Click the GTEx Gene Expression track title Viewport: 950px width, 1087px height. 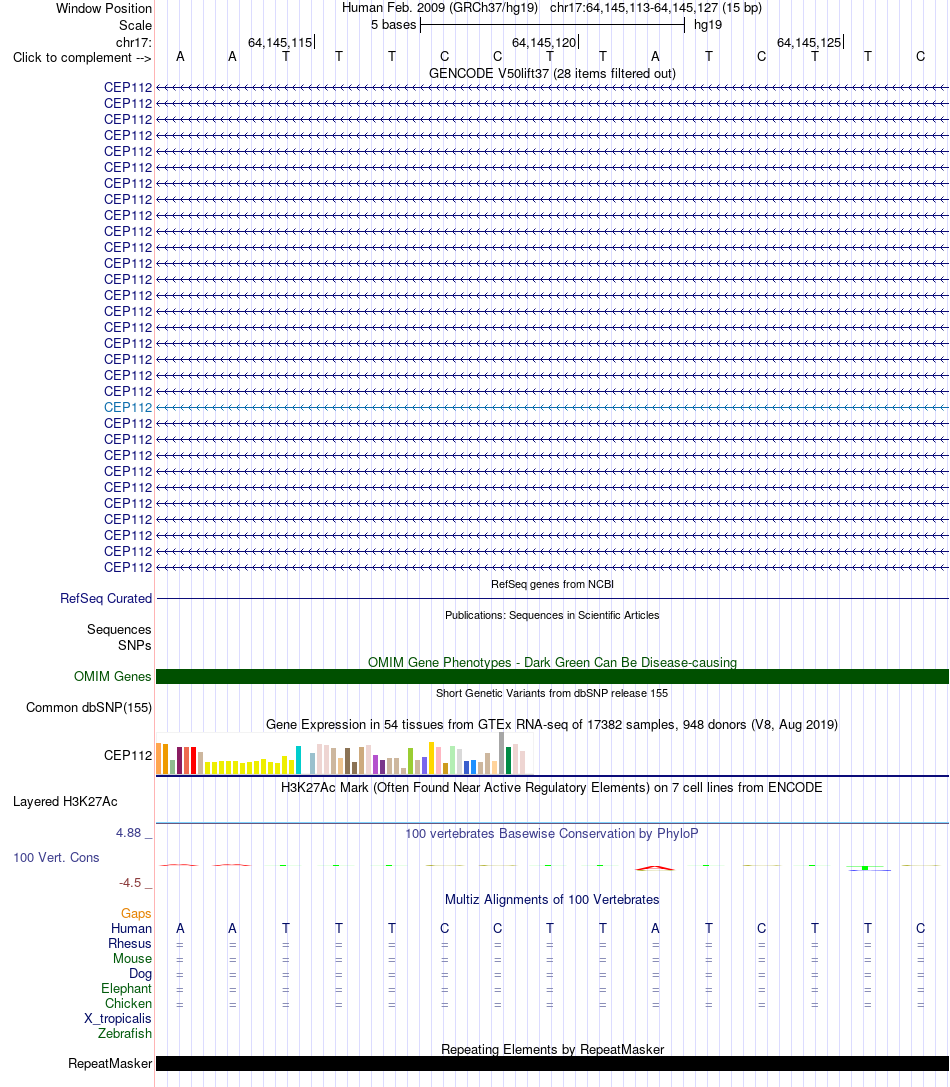552,724
